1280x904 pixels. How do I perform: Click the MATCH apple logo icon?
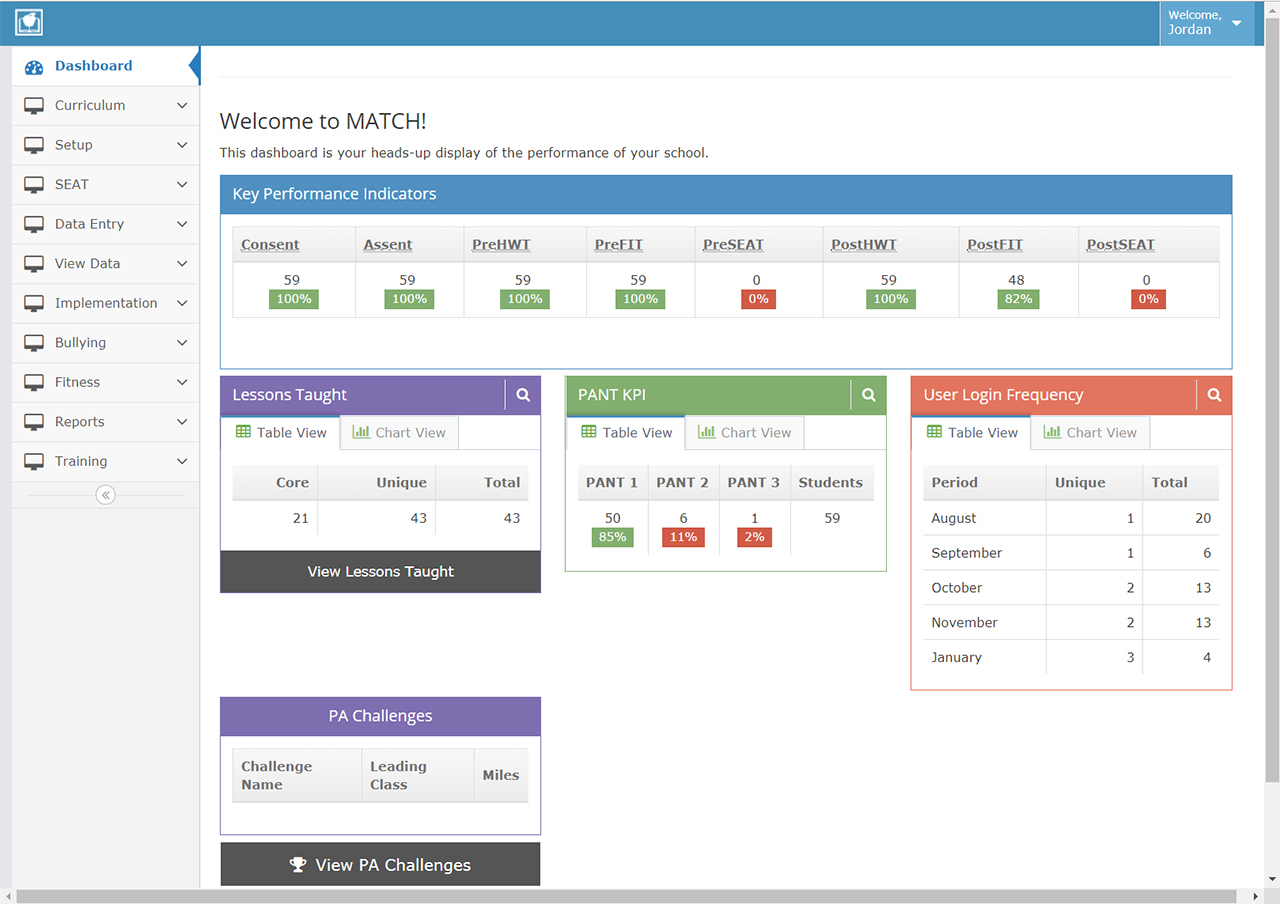click(x=29, y=22)
